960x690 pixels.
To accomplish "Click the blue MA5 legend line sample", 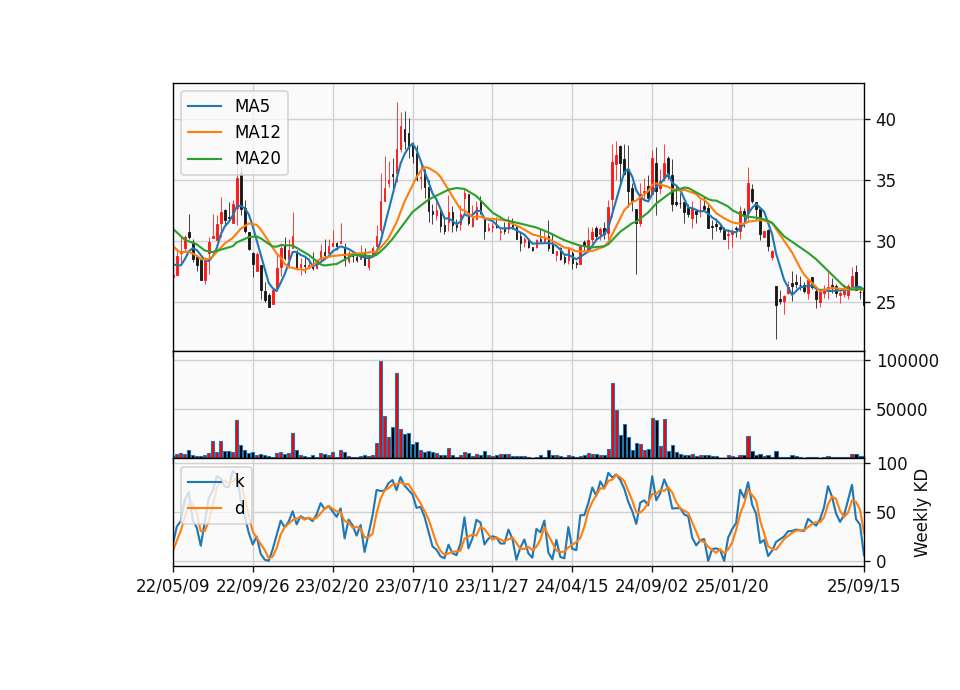I will point(204,106).
